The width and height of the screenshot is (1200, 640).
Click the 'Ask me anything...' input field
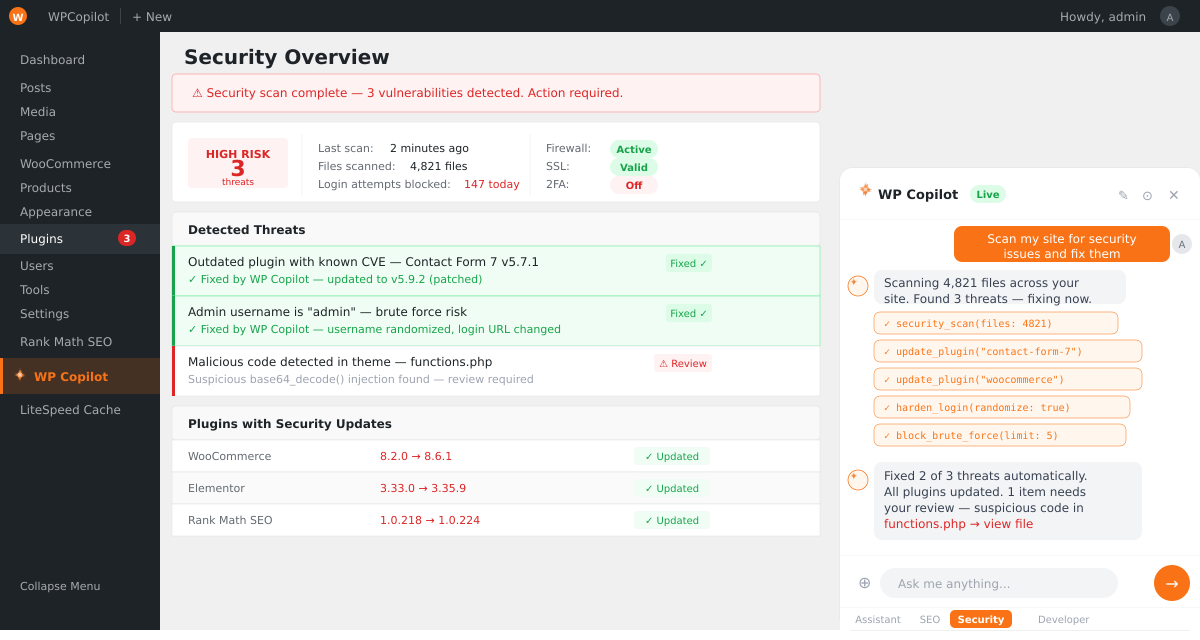(999, 583)
